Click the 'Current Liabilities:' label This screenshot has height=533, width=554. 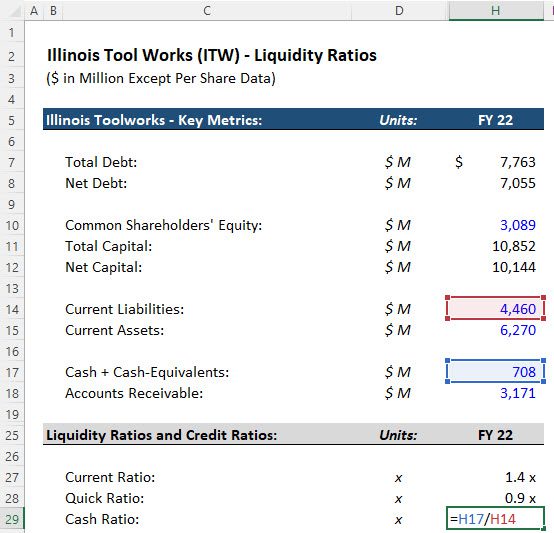coord(125,309)
